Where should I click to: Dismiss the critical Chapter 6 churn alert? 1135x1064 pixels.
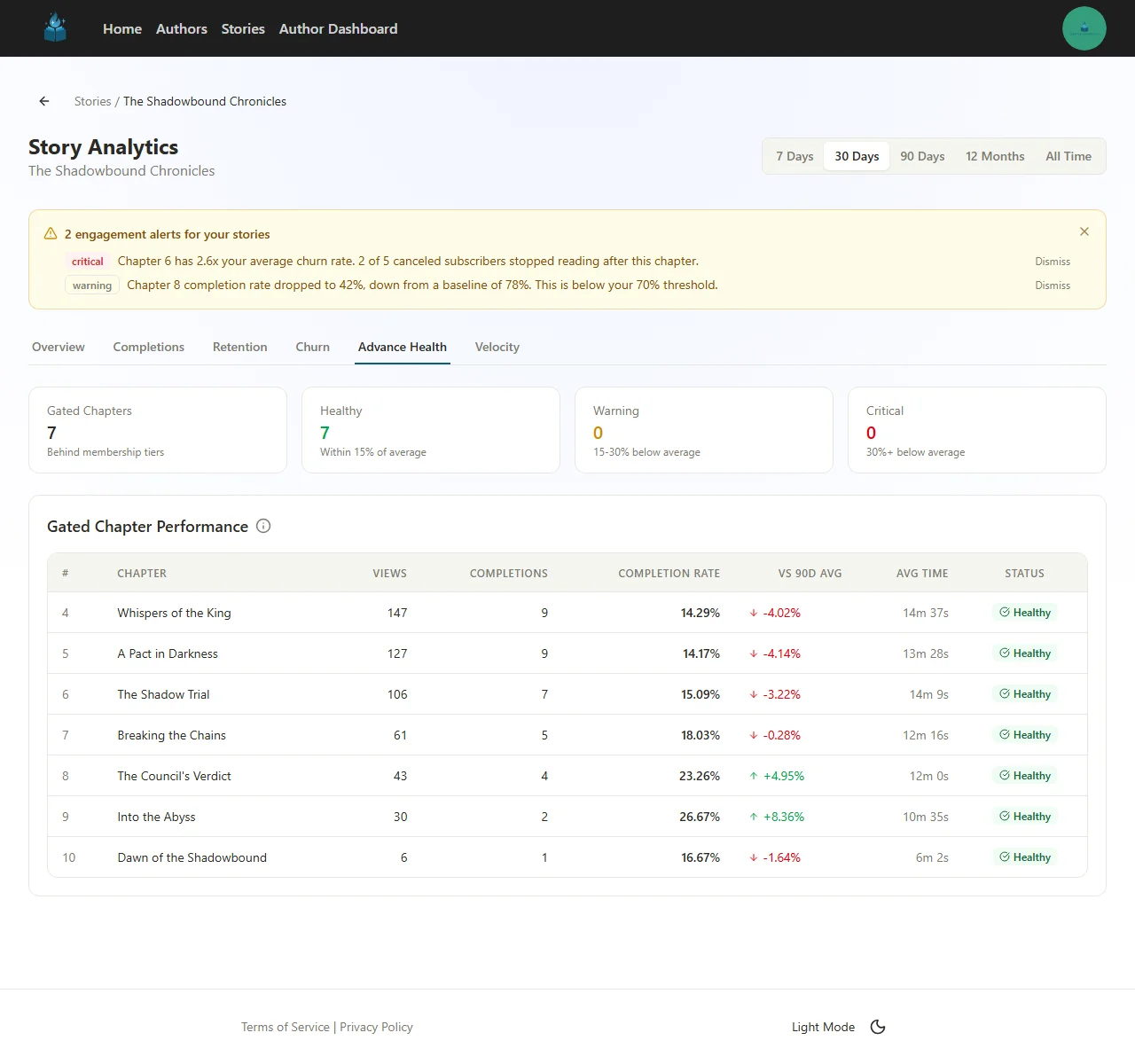[1052, 261]
